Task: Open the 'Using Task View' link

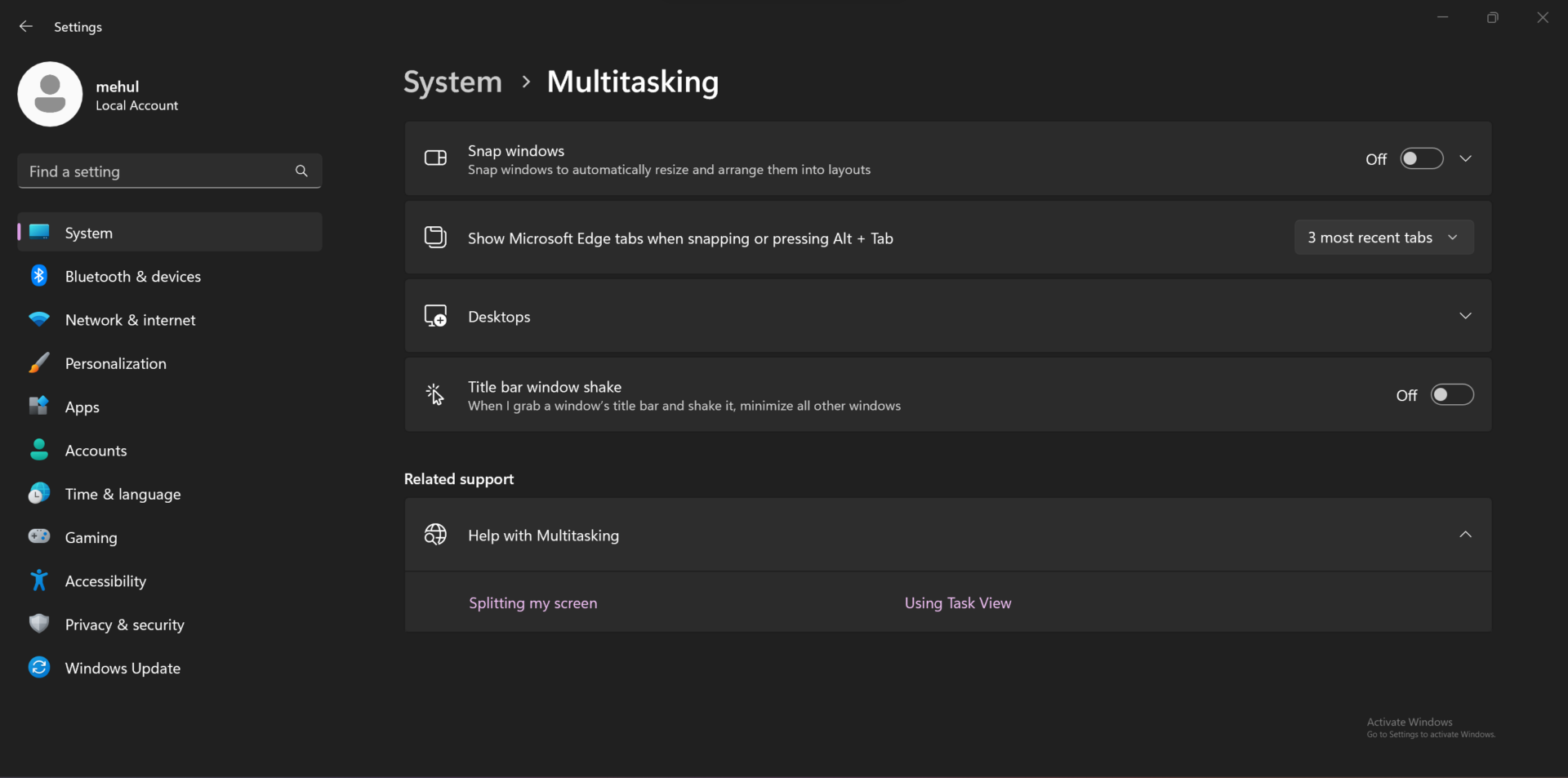Action: [x=957, y=603]
